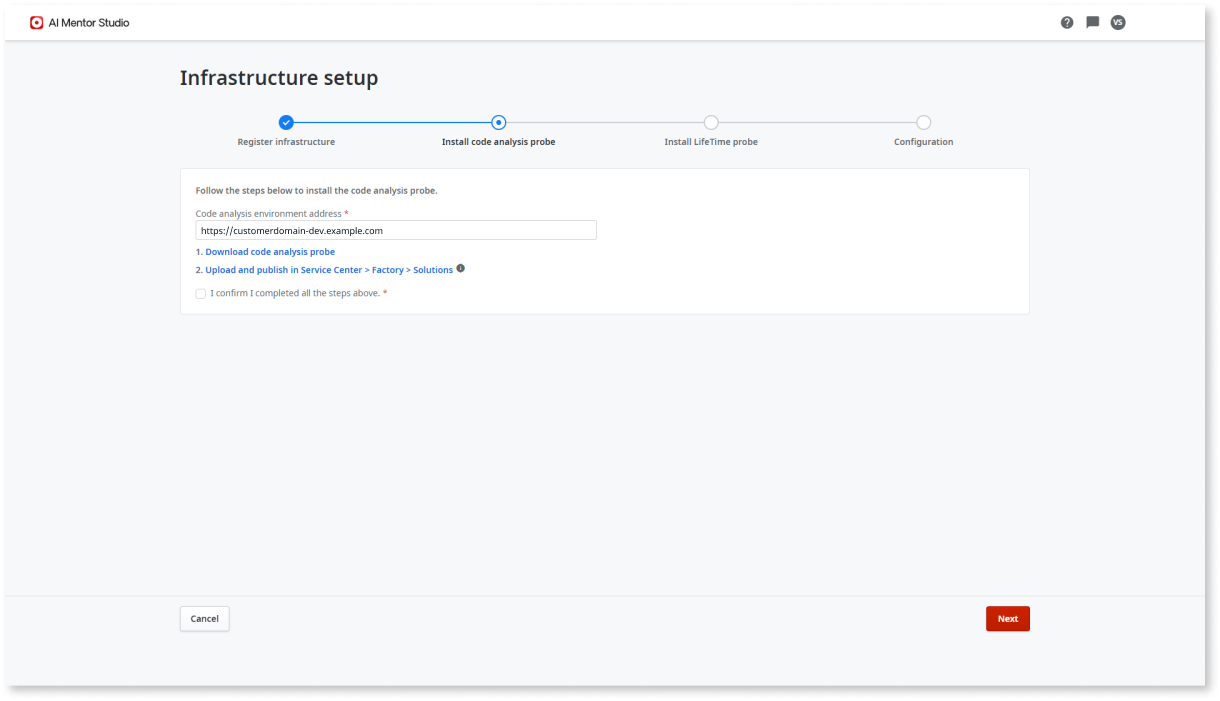This screenshot has height=701, width=1220.
Task: Open the Install LifeTime probe step label
Action: pyautogui.click(x=711, y=141)
